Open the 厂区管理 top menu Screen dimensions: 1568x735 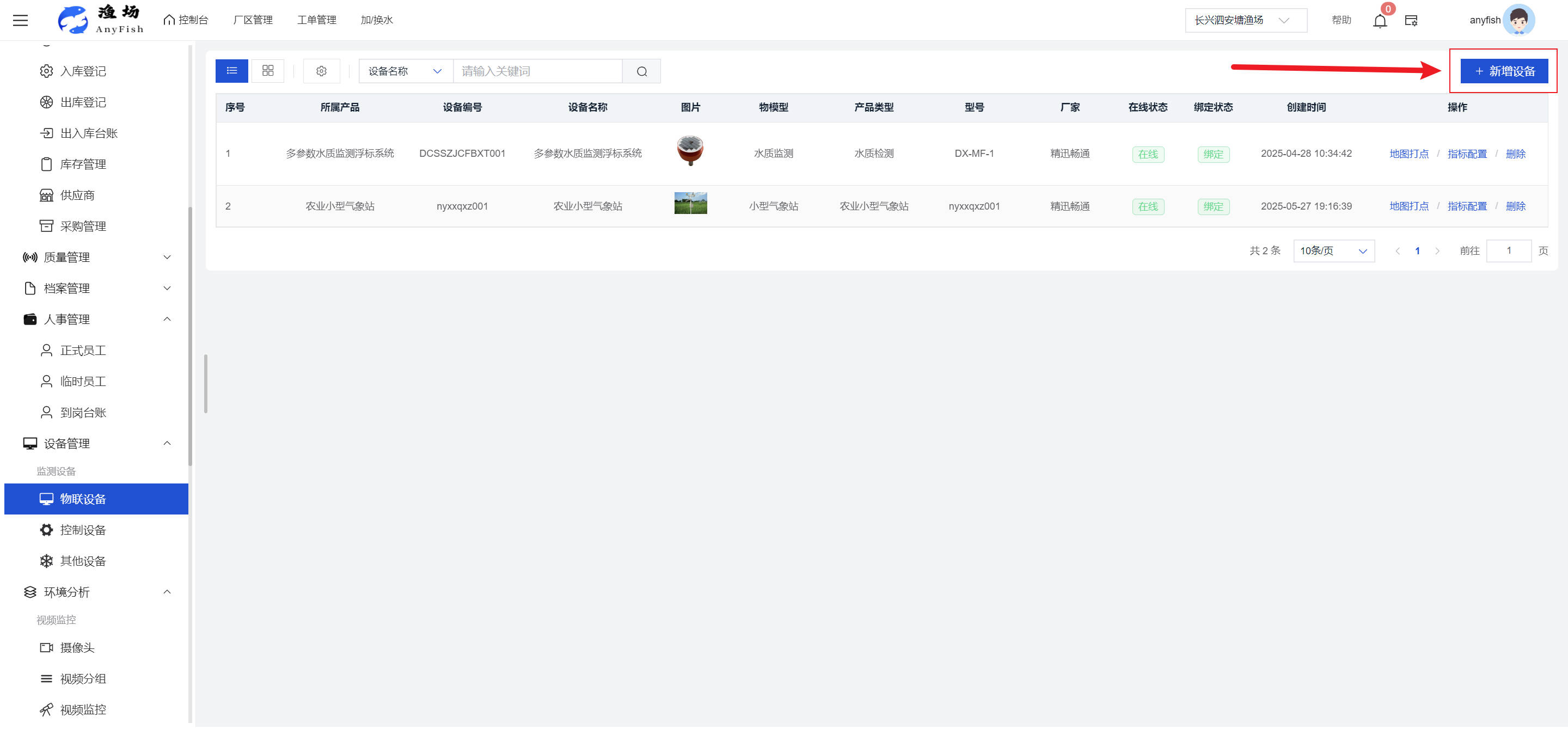[253, 20]
